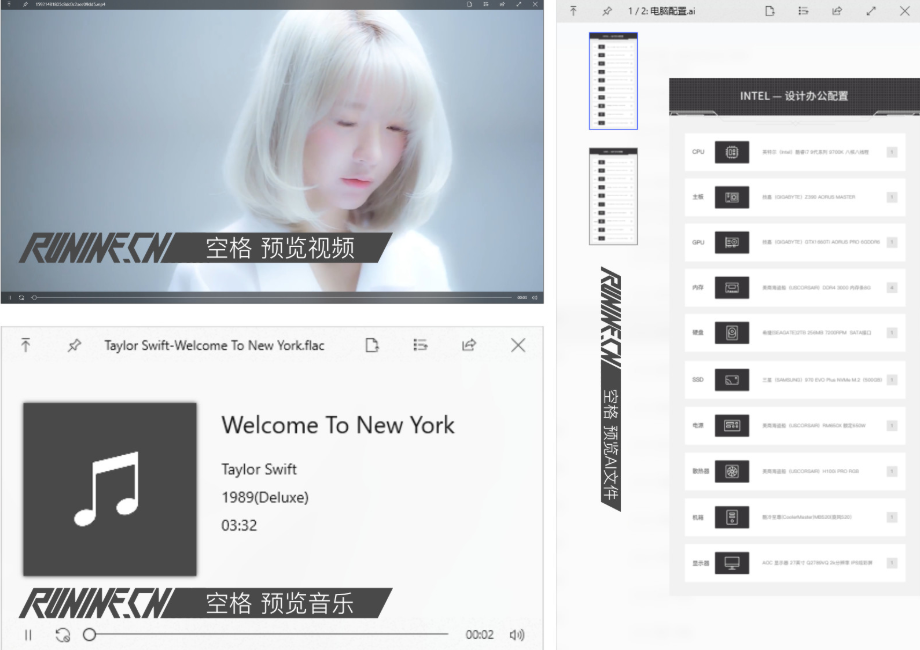
Task: Click the video progress bar at the bottom
Action: (x=260, y=296)
